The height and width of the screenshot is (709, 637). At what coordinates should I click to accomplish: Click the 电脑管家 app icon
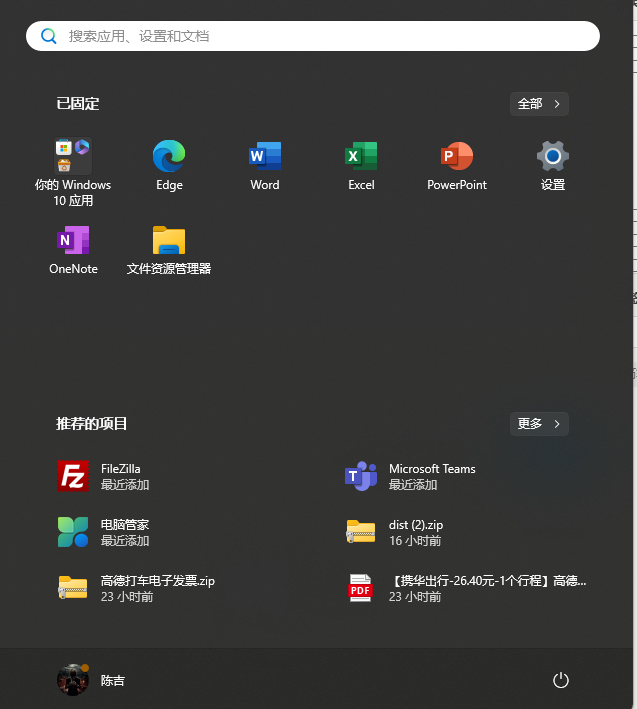73,532
